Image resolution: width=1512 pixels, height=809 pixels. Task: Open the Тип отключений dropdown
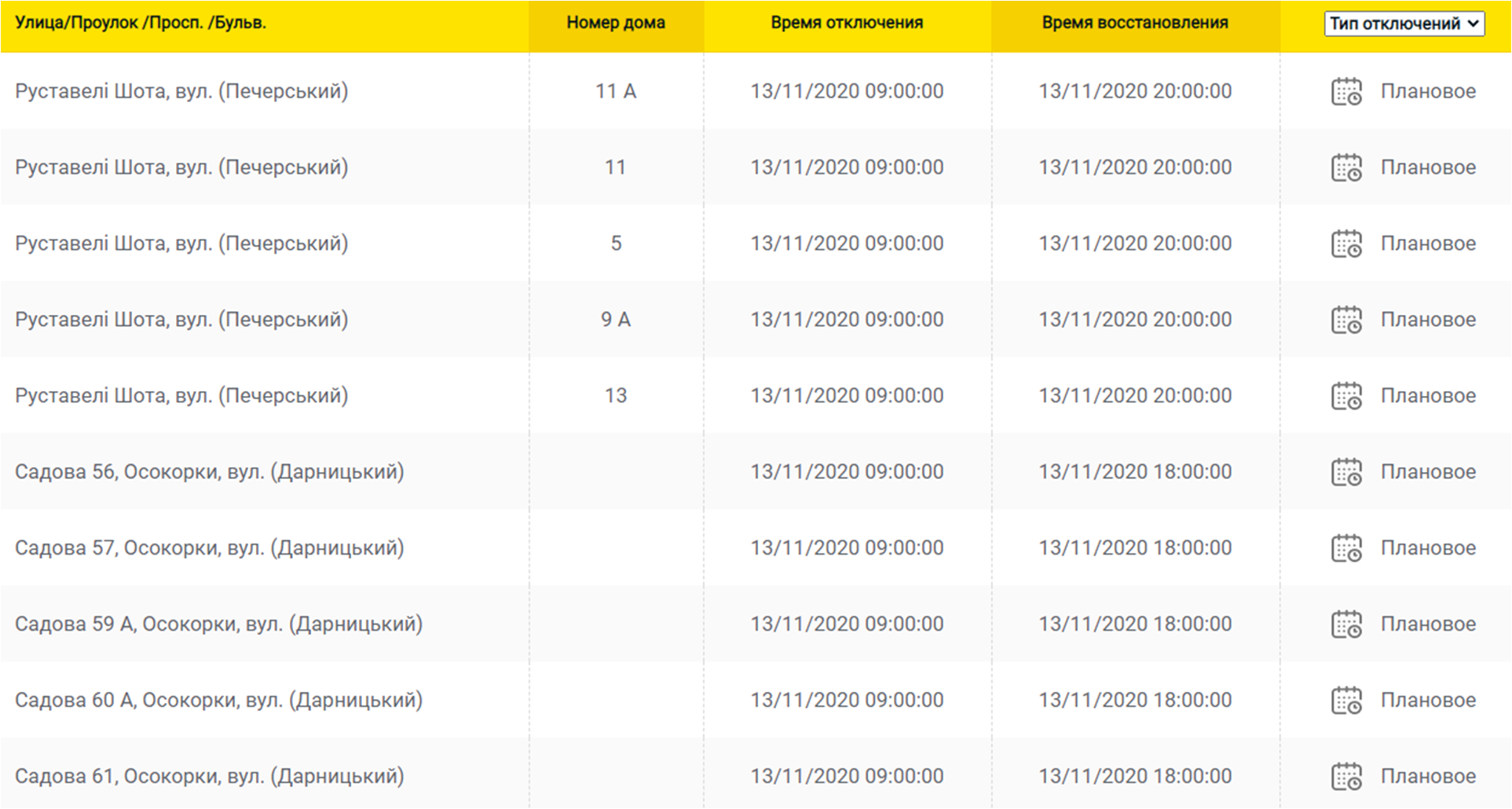[x=1404, y=24]
